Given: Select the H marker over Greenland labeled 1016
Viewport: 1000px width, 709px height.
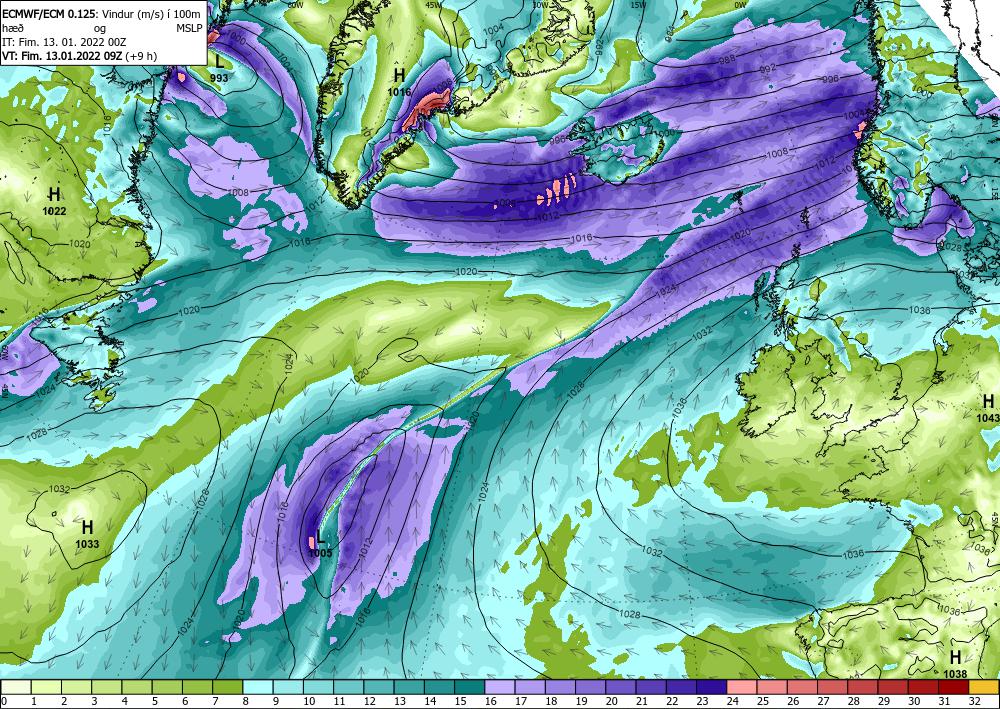Looking at the screenshot, I should tap(400, 82).
